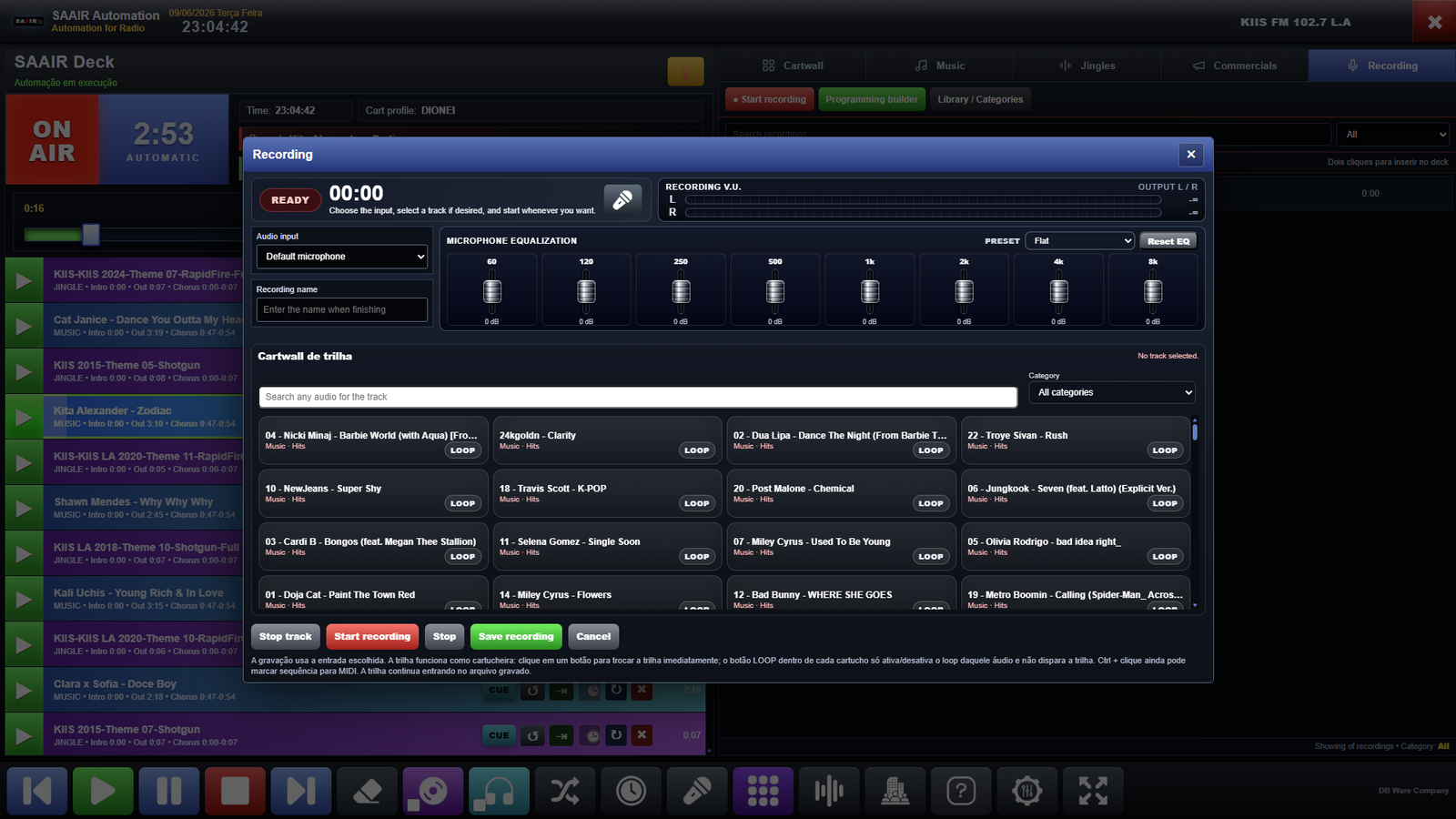This screenshot has height=819, width=1456.
Task: Click the Recording name input field
Action: 342,309
